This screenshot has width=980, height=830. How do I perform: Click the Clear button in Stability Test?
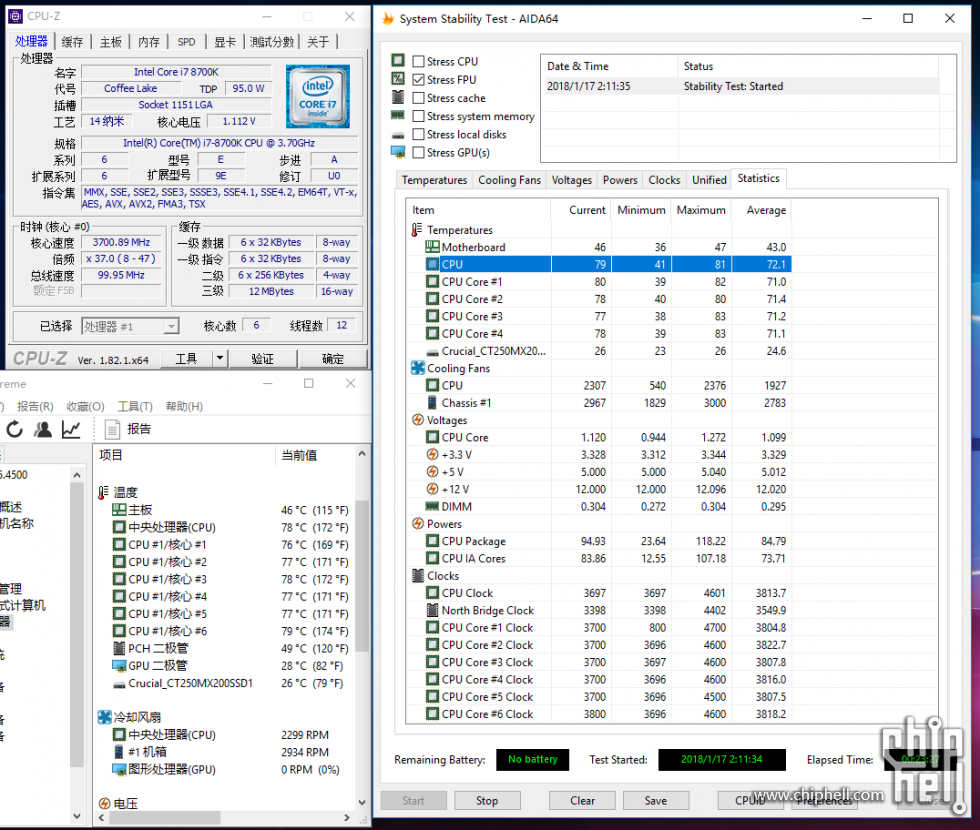(x=582, y=801)
